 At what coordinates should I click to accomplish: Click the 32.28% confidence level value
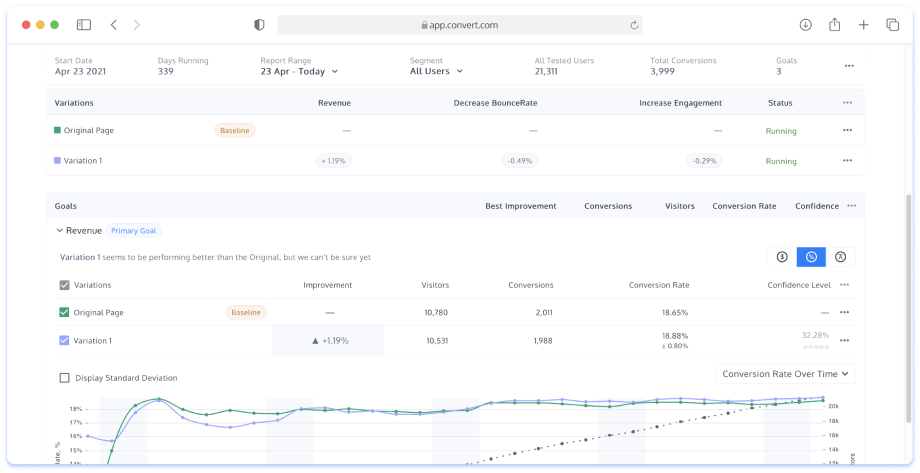816,335
